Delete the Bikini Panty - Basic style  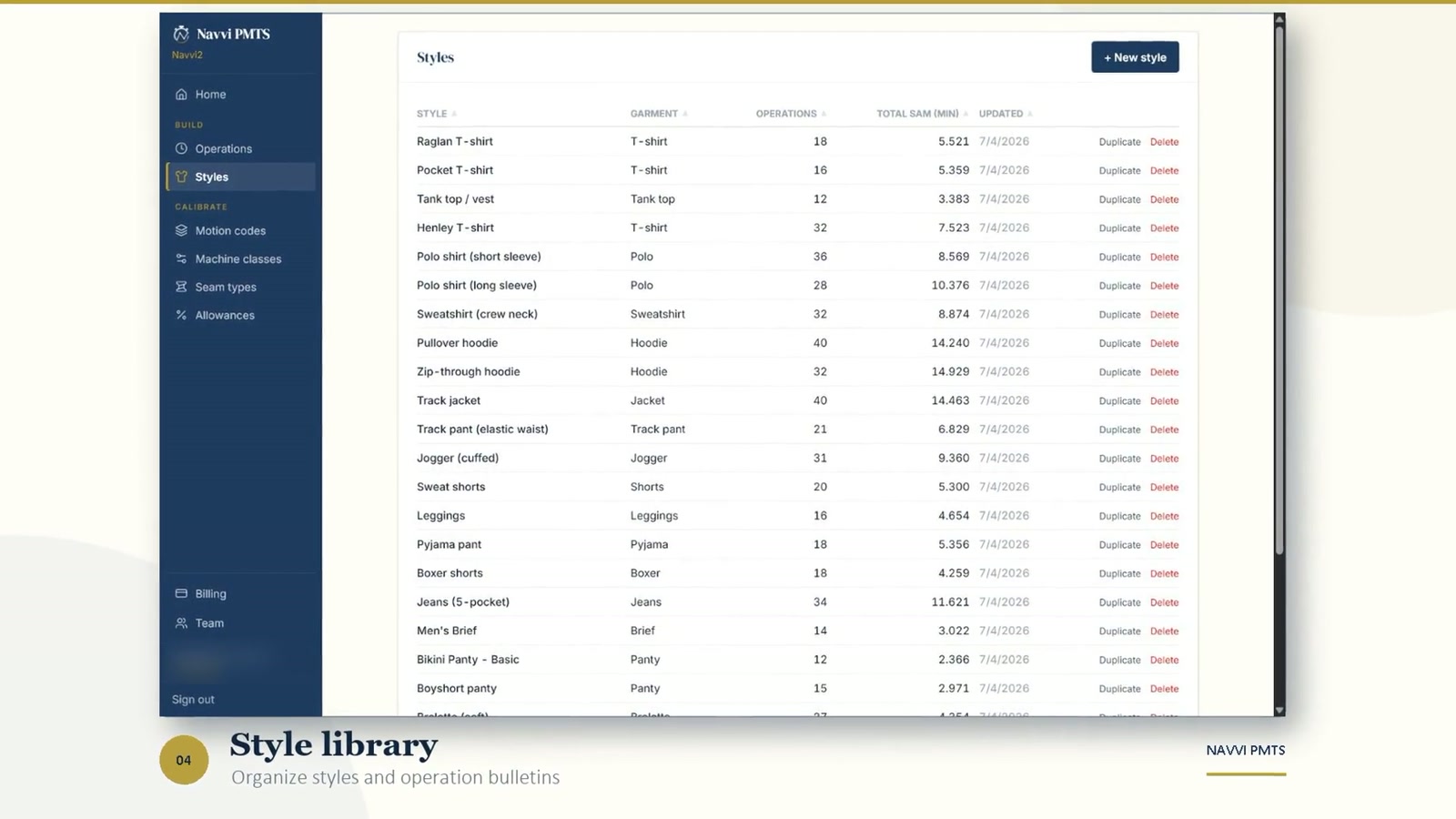pos(1164,661)
